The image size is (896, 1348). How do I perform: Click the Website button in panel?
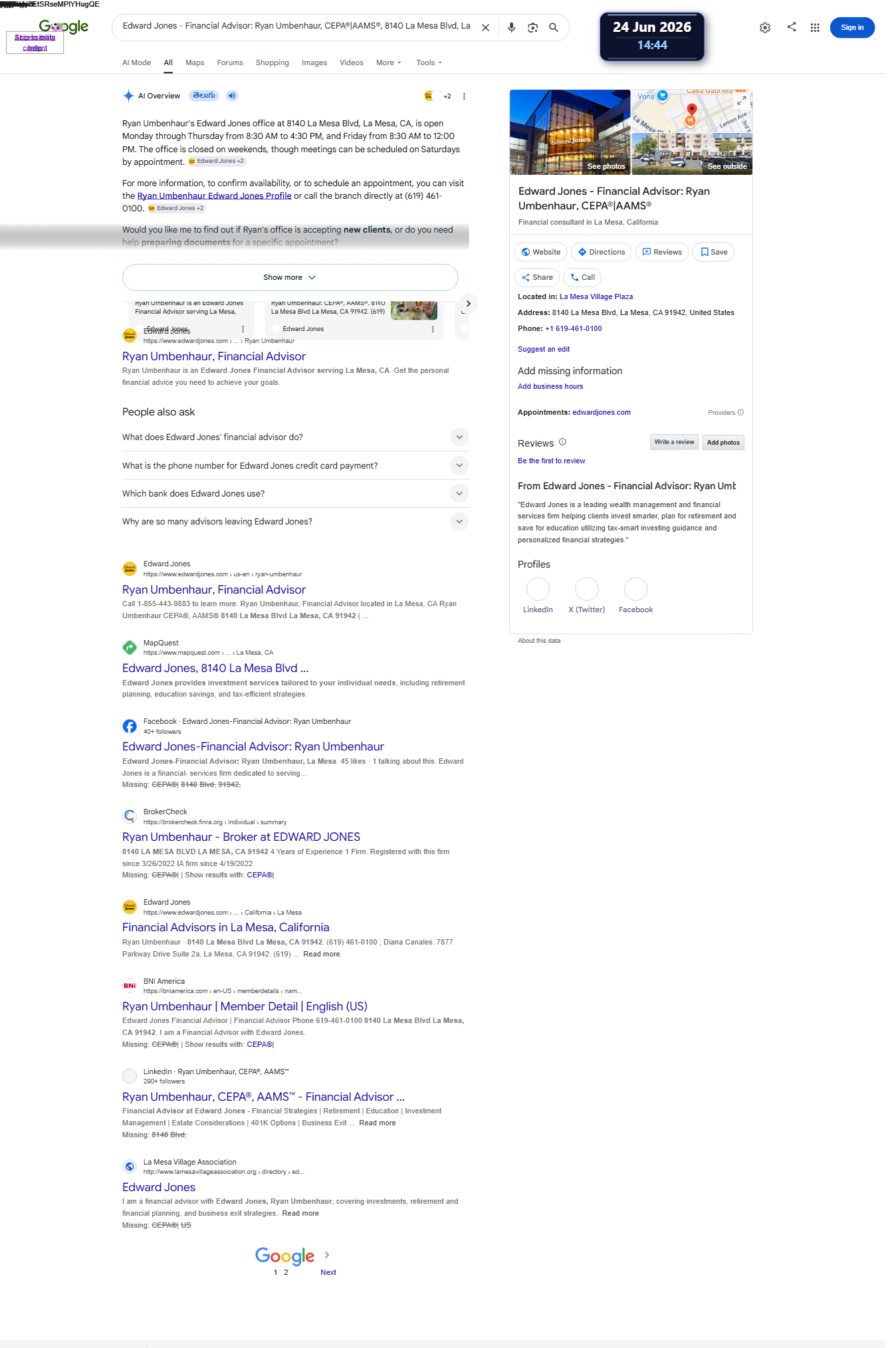[541, 252]
